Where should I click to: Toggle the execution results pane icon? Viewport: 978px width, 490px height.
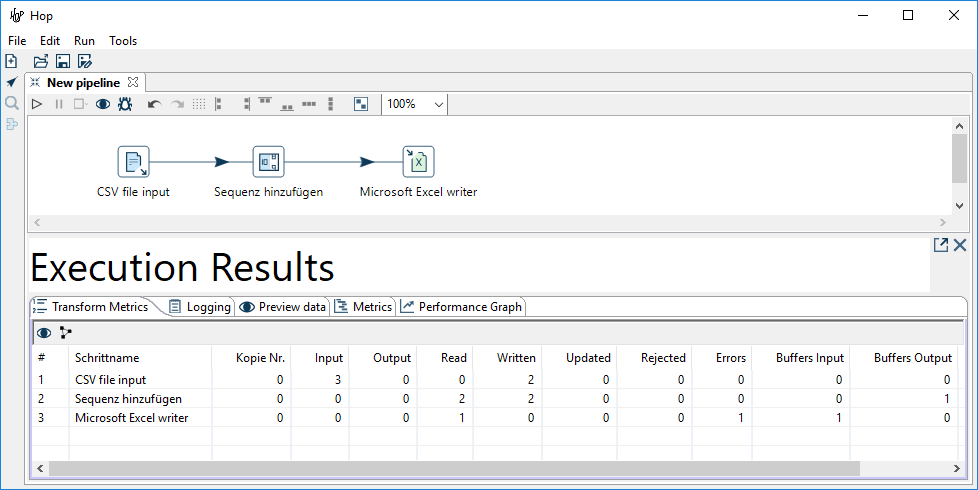pos(361,104)
